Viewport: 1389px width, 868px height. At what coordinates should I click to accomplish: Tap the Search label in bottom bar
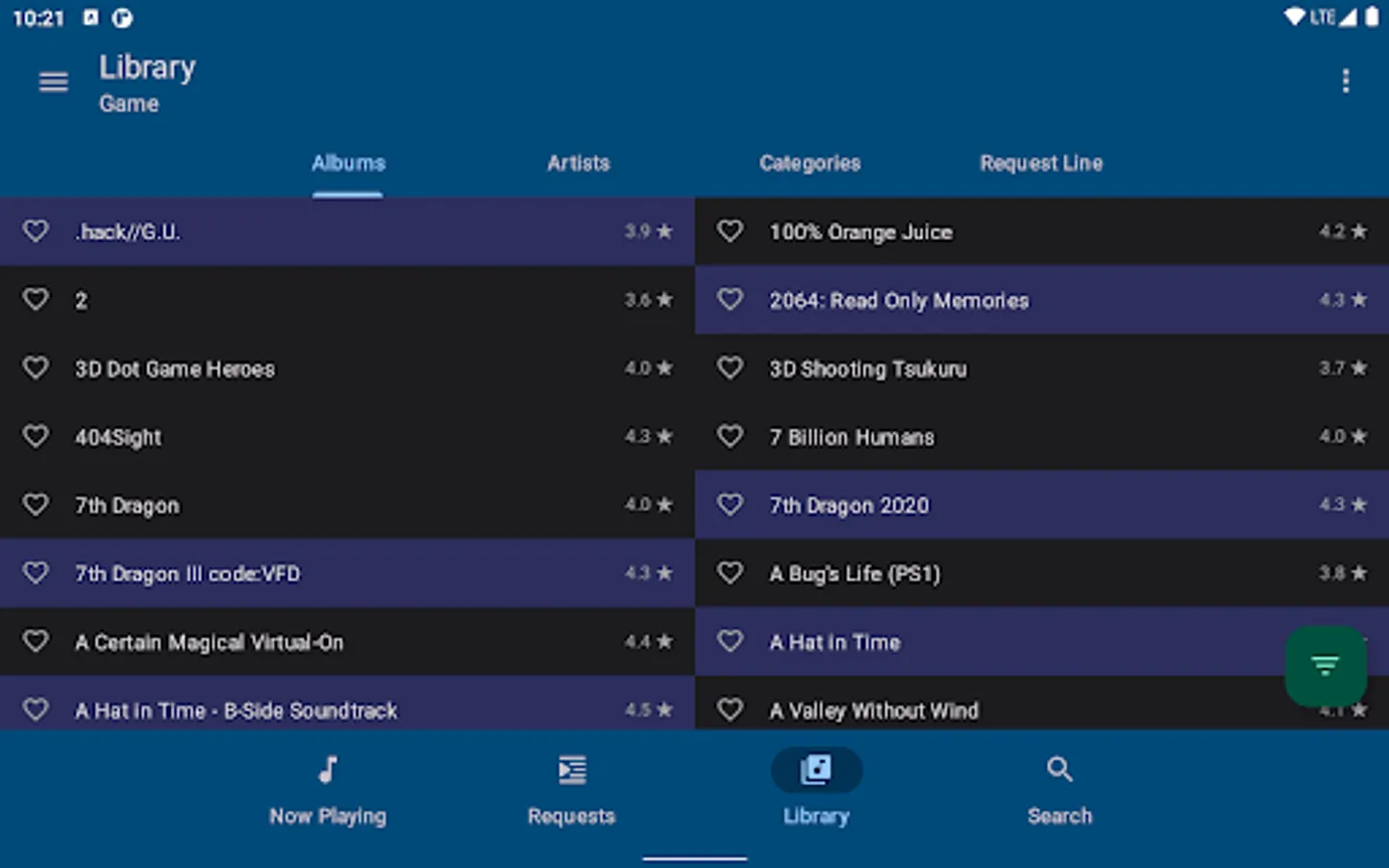(1060, 817)
